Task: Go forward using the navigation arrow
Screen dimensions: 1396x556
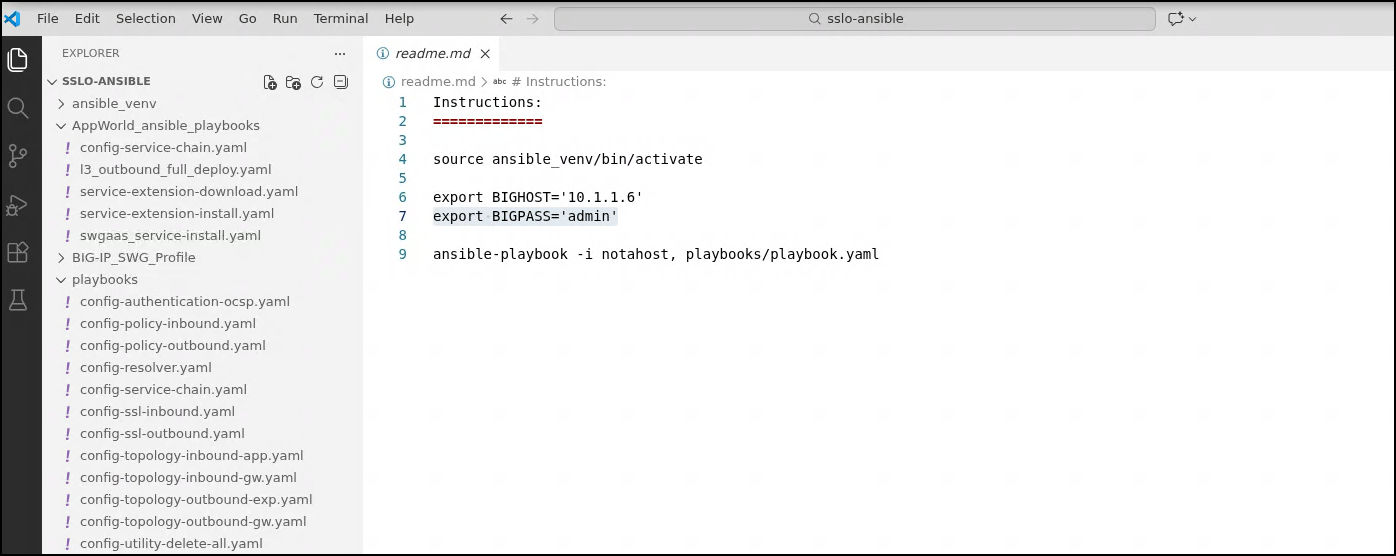Action: pyautogui.click(x=532, y=18)
